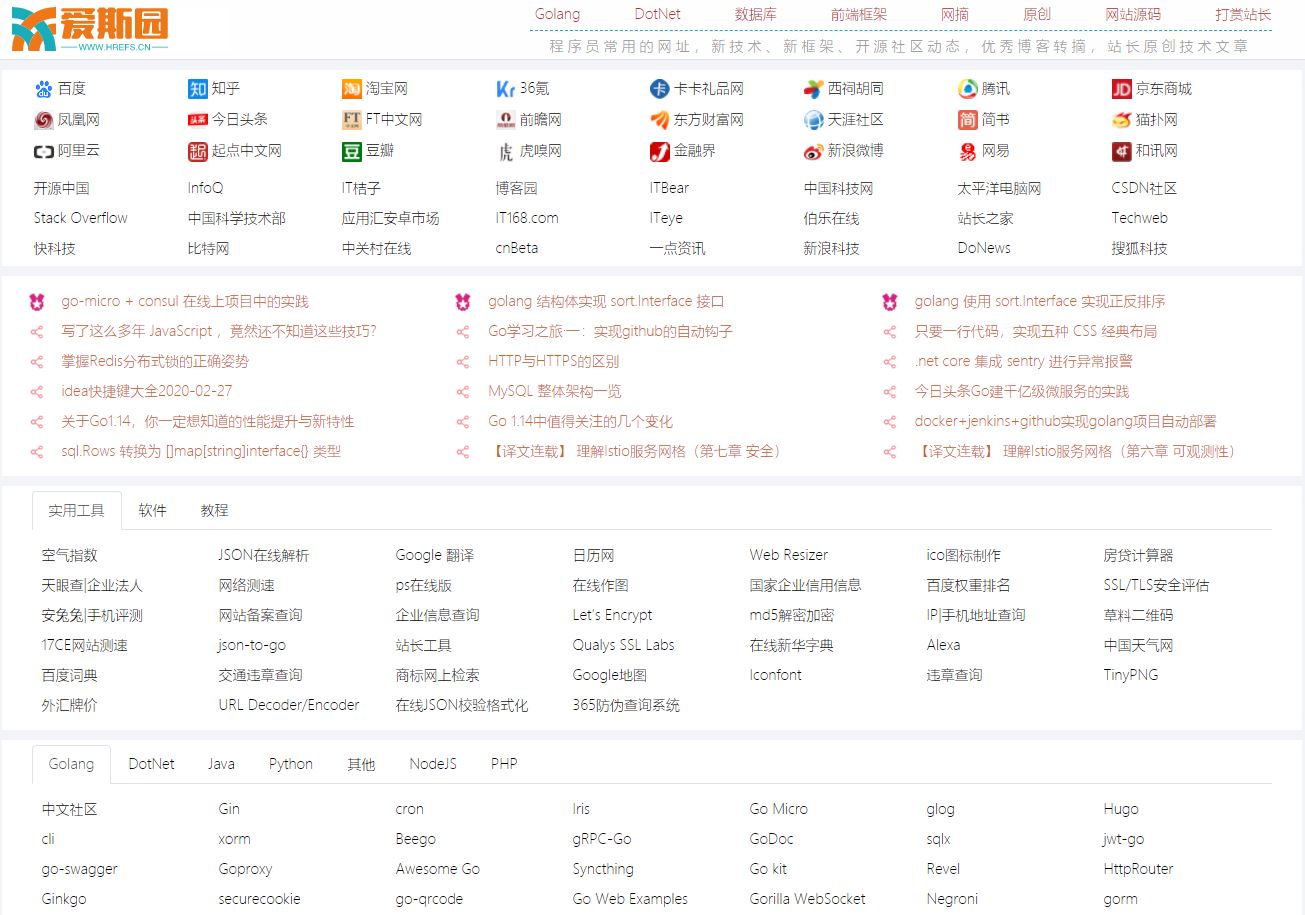This screenshot has height=915, width=1305.
Task: Click the 金融界 icon
Action: [x=659, y=151]
